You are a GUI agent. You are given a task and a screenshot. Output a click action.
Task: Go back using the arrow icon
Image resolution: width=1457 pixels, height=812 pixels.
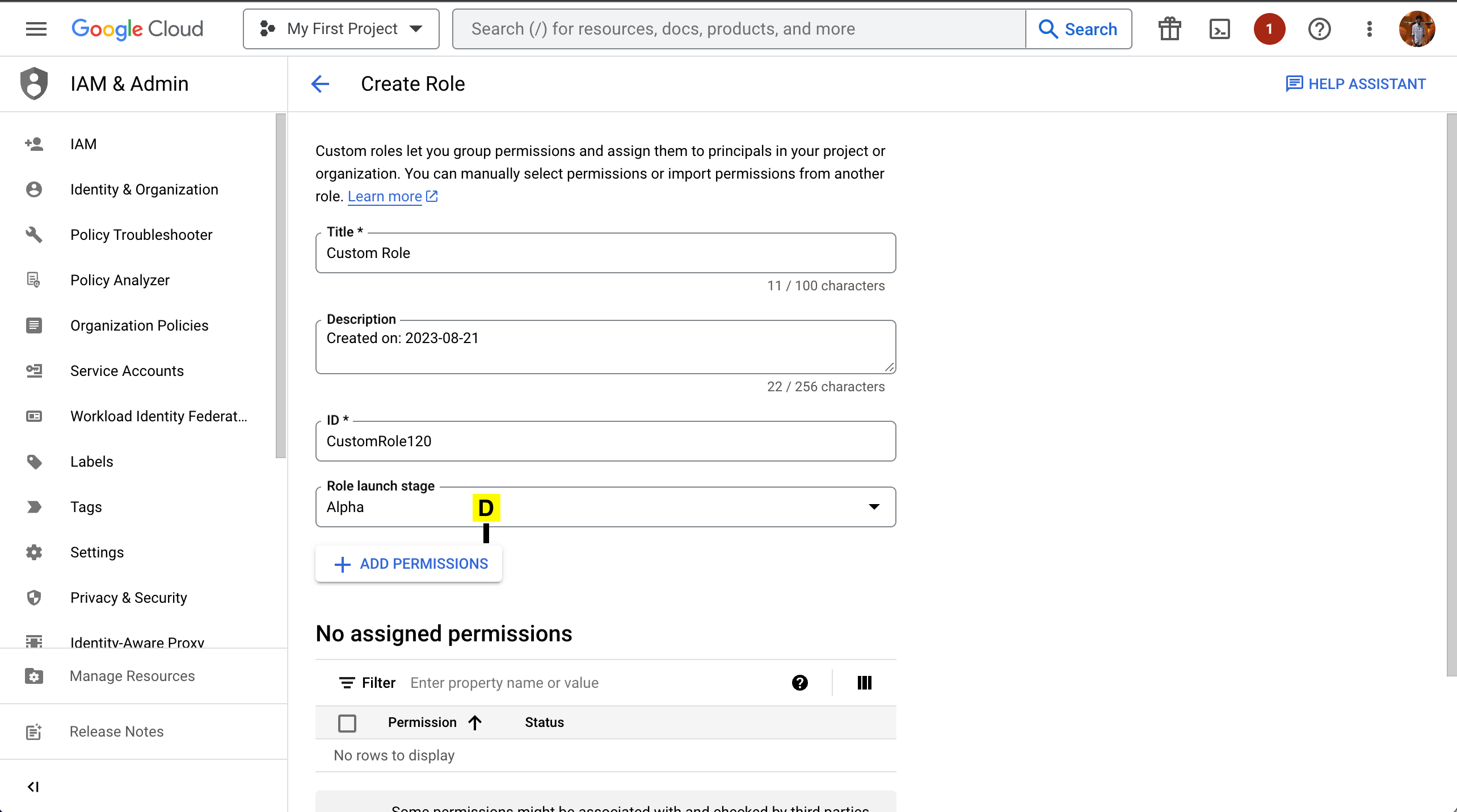[320, 84]
